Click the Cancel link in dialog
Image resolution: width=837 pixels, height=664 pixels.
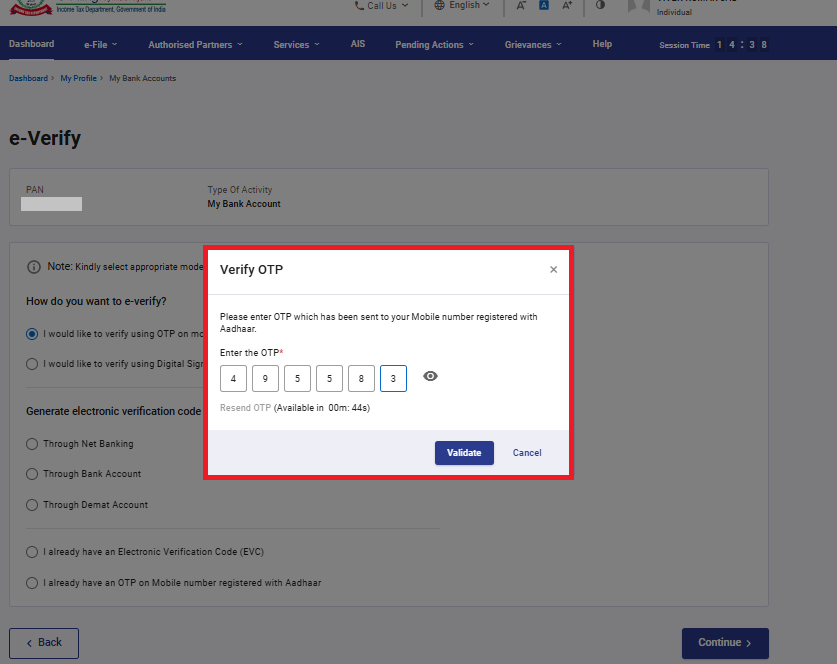[527, 453]
